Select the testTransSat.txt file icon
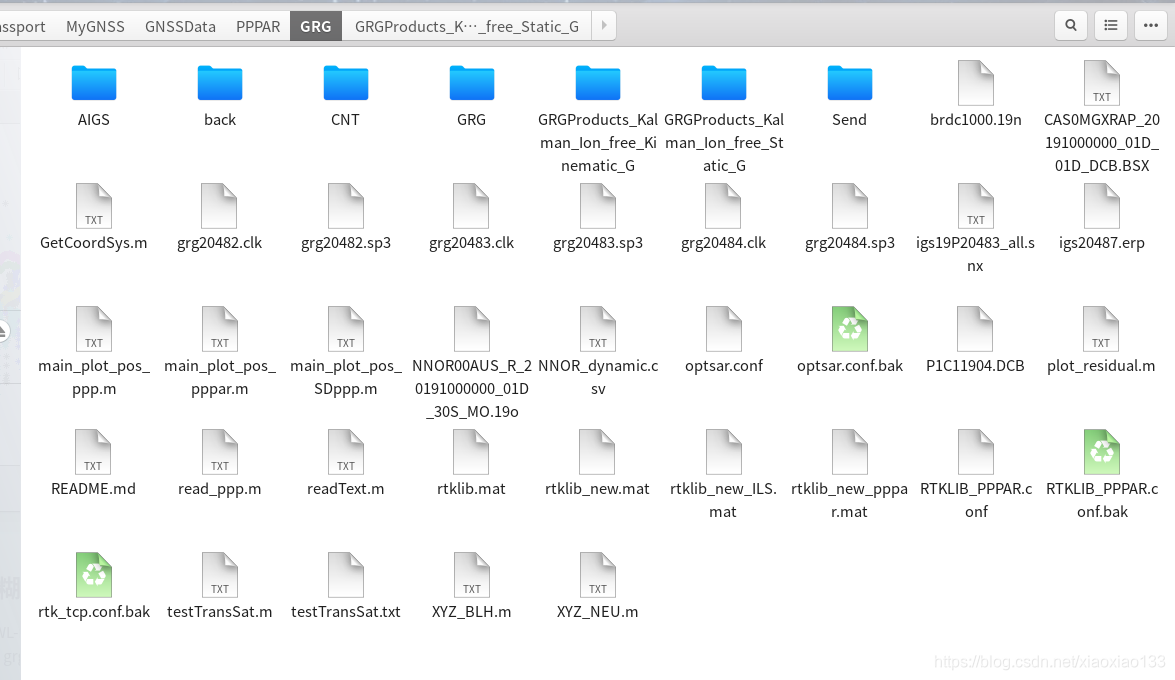Image resolution: width=1175 pixels, height=680 pixels. point(345,575)
